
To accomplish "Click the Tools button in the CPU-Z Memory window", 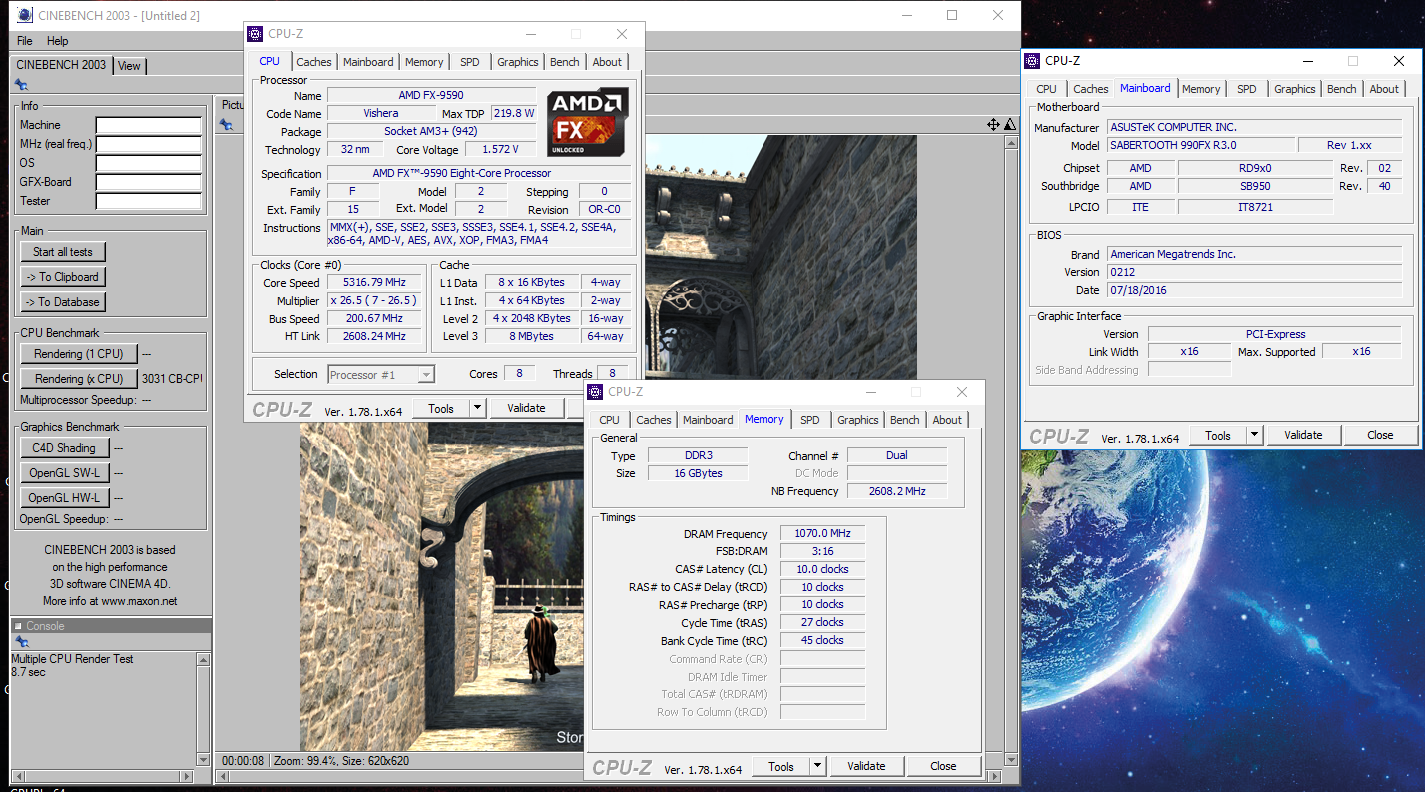I will point(781,766).
